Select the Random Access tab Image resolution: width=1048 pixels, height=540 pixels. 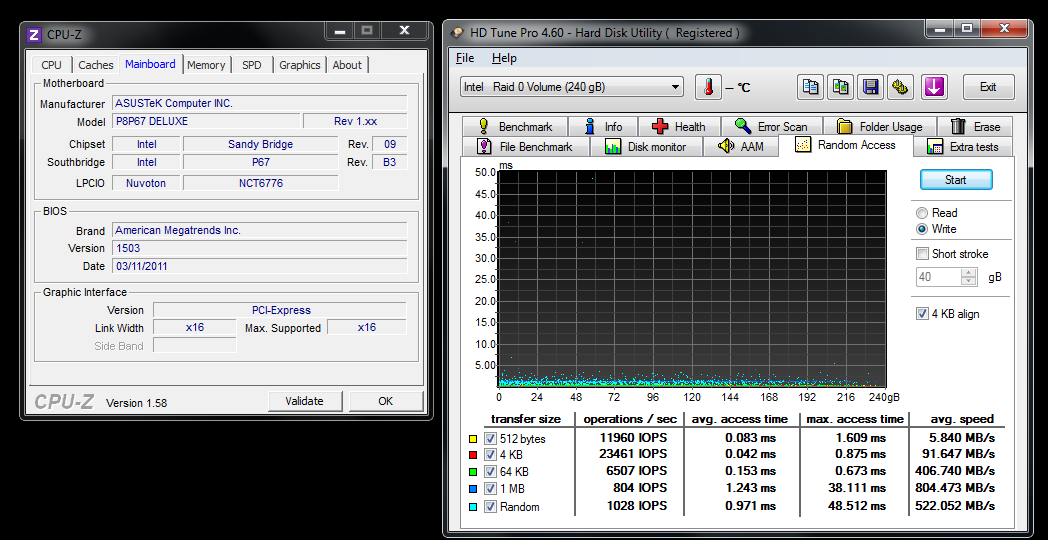845,144
